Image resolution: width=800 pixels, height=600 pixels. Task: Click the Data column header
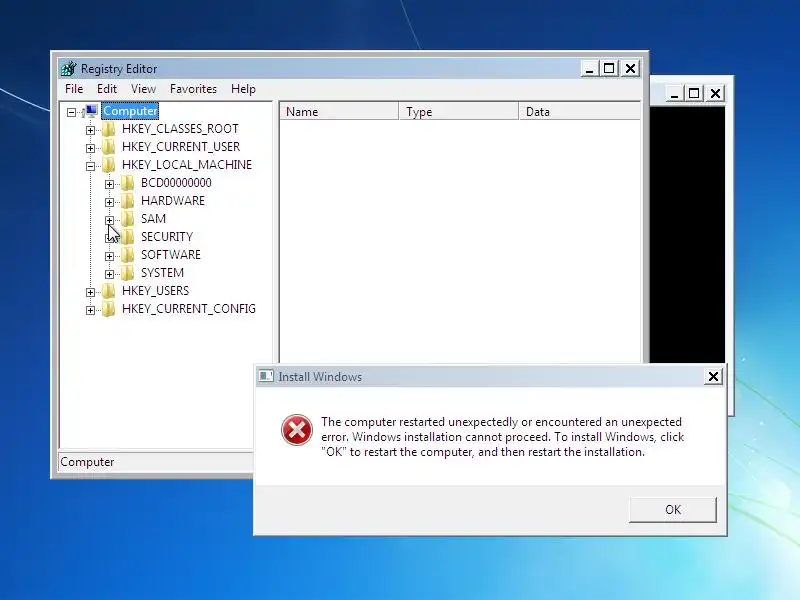click(x=580, y=112)
